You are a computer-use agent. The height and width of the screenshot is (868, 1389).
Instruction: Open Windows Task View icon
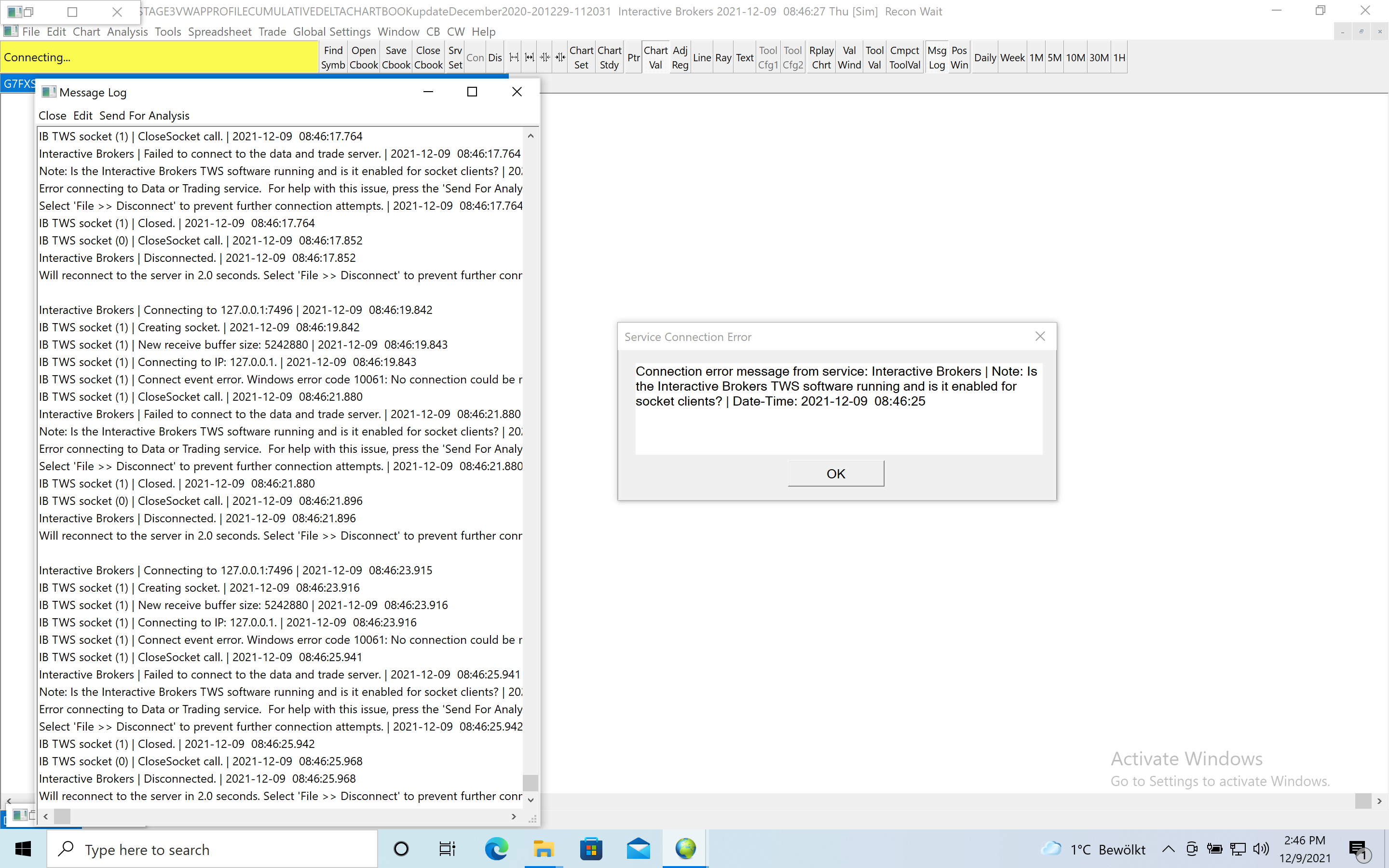(x=447, y=849)
